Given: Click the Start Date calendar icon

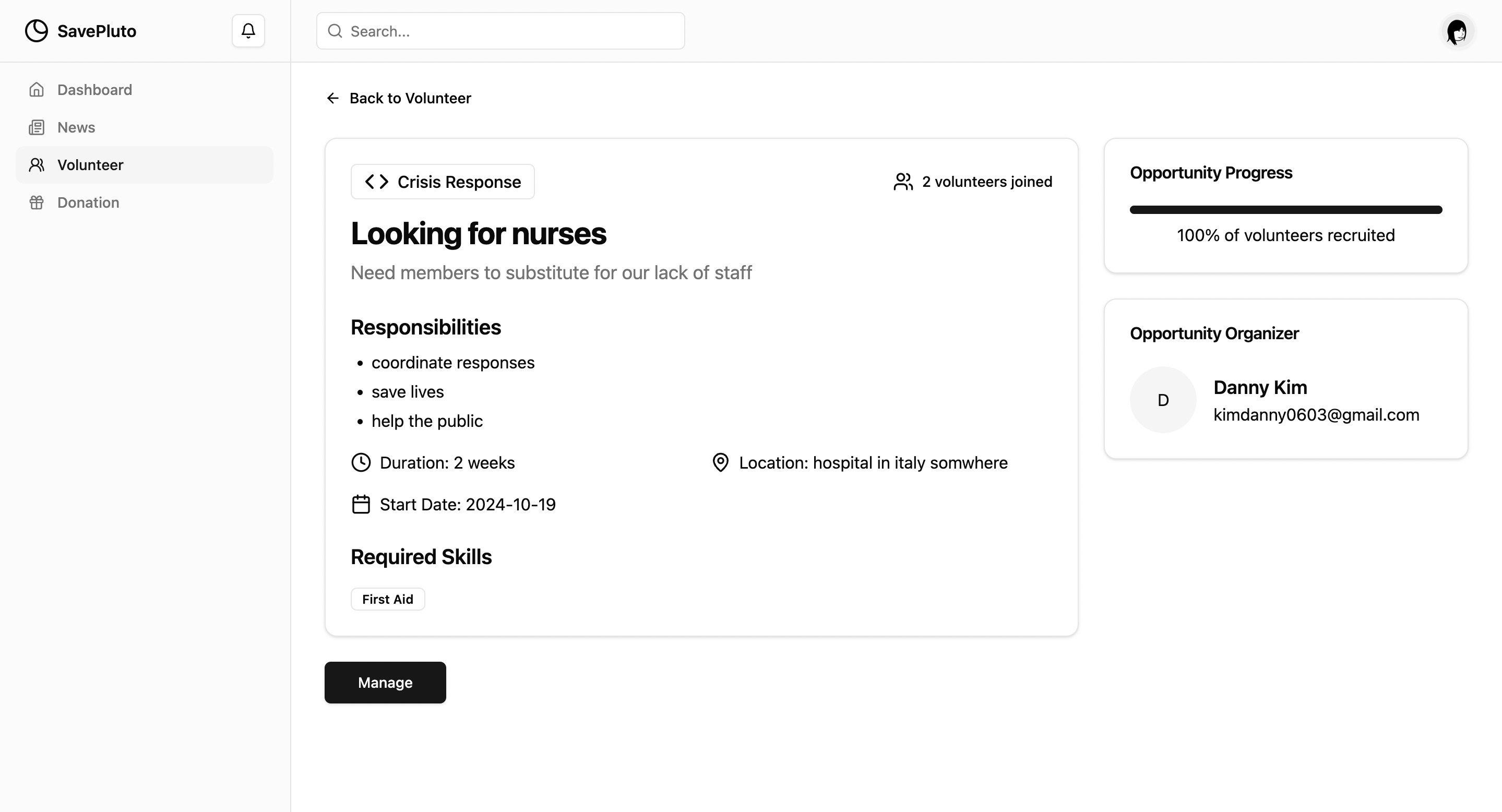Looking at the screenshot, I should pos(361,504).
